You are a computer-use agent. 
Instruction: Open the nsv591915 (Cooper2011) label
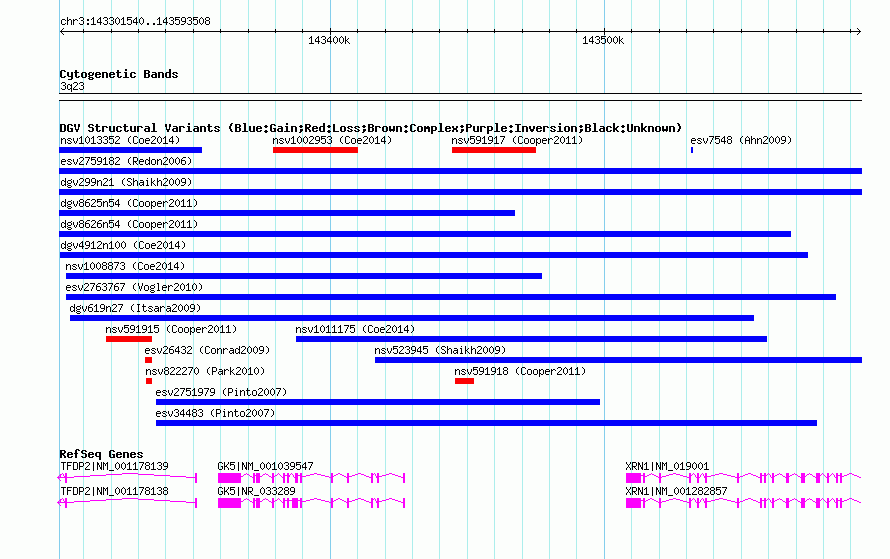click(171, 329)
